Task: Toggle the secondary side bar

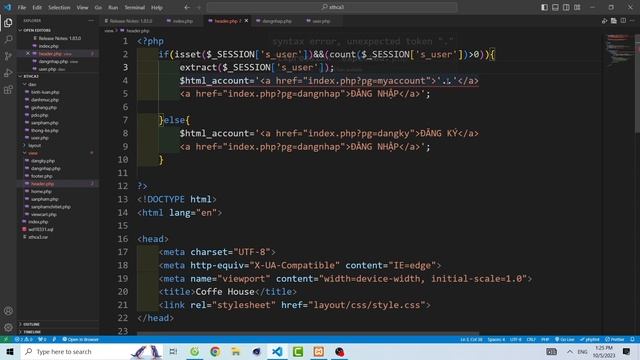Action: point(566,7)
